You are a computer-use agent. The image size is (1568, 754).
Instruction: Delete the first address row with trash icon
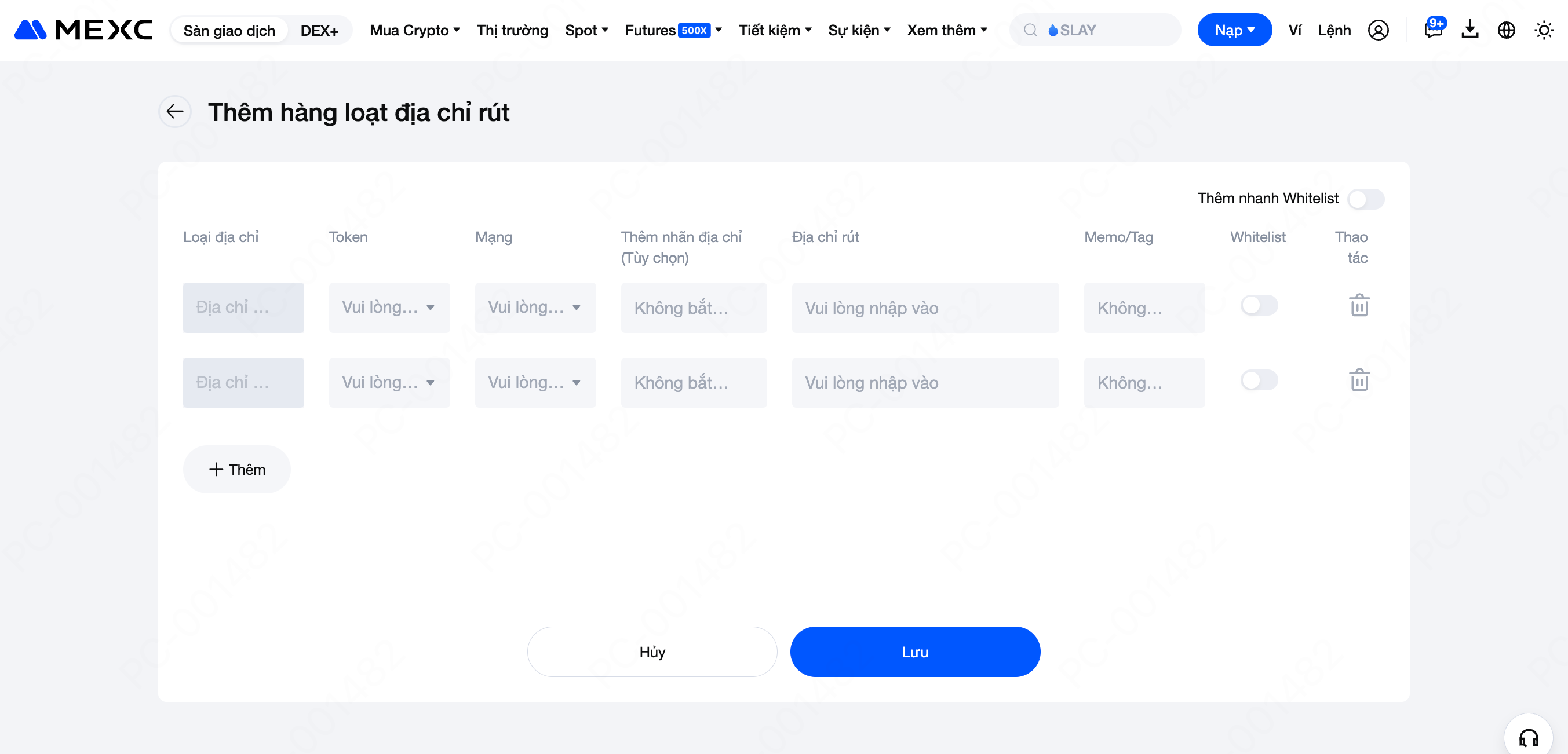tap(1359, 306)
